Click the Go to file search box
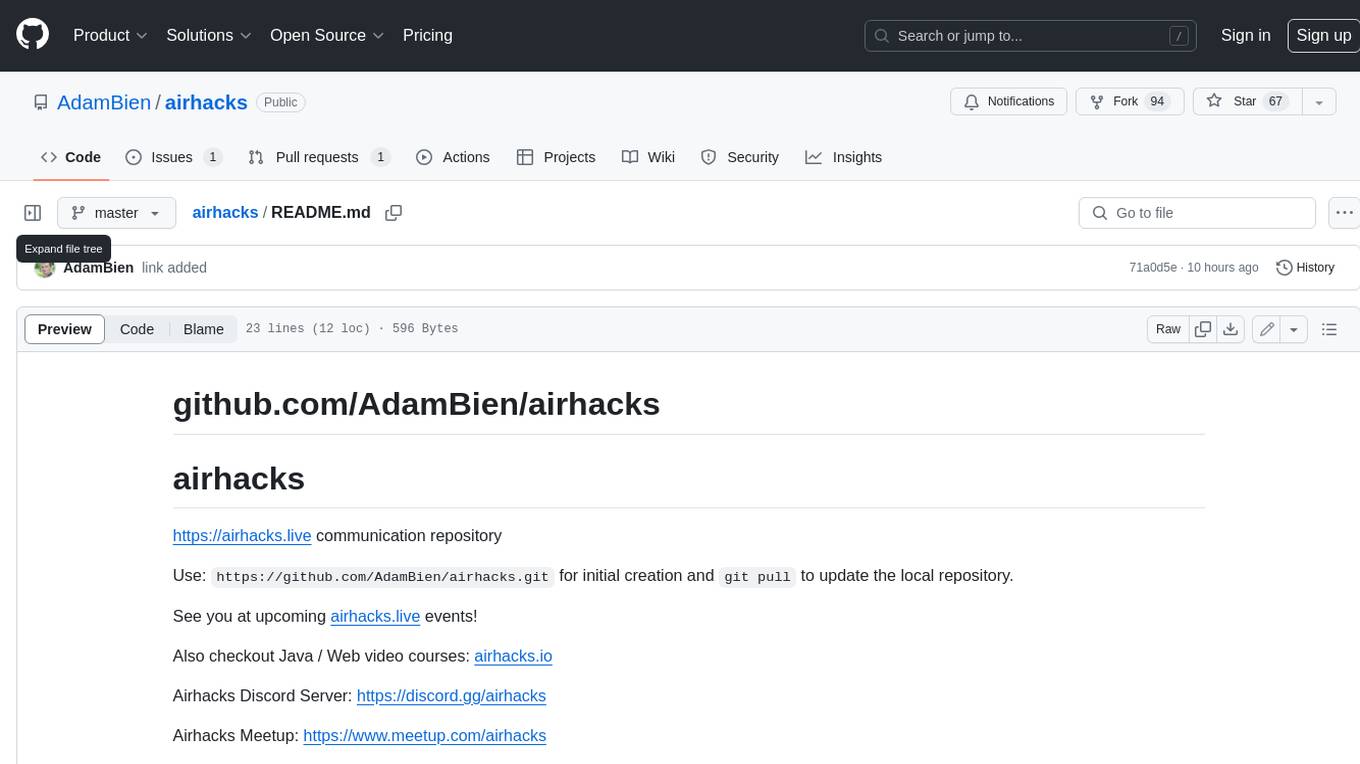1360x764 pixels. tap(1197, 213)
